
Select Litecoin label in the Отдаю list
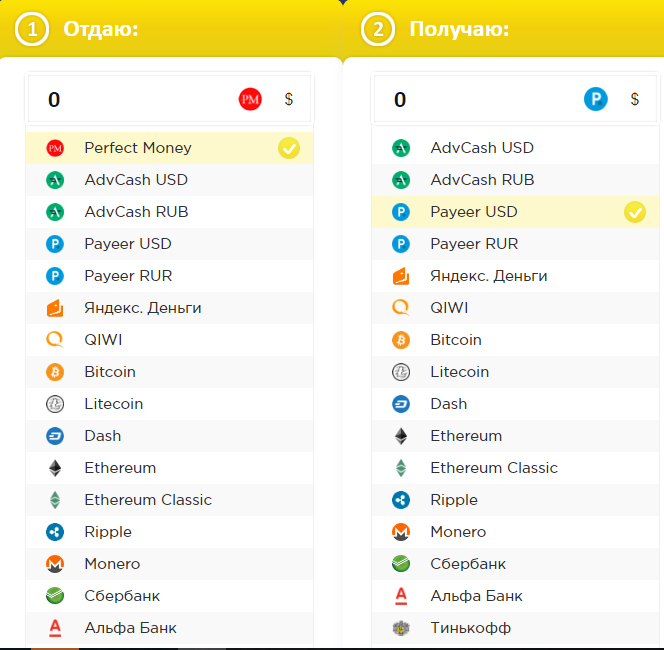tap(113, 404)
